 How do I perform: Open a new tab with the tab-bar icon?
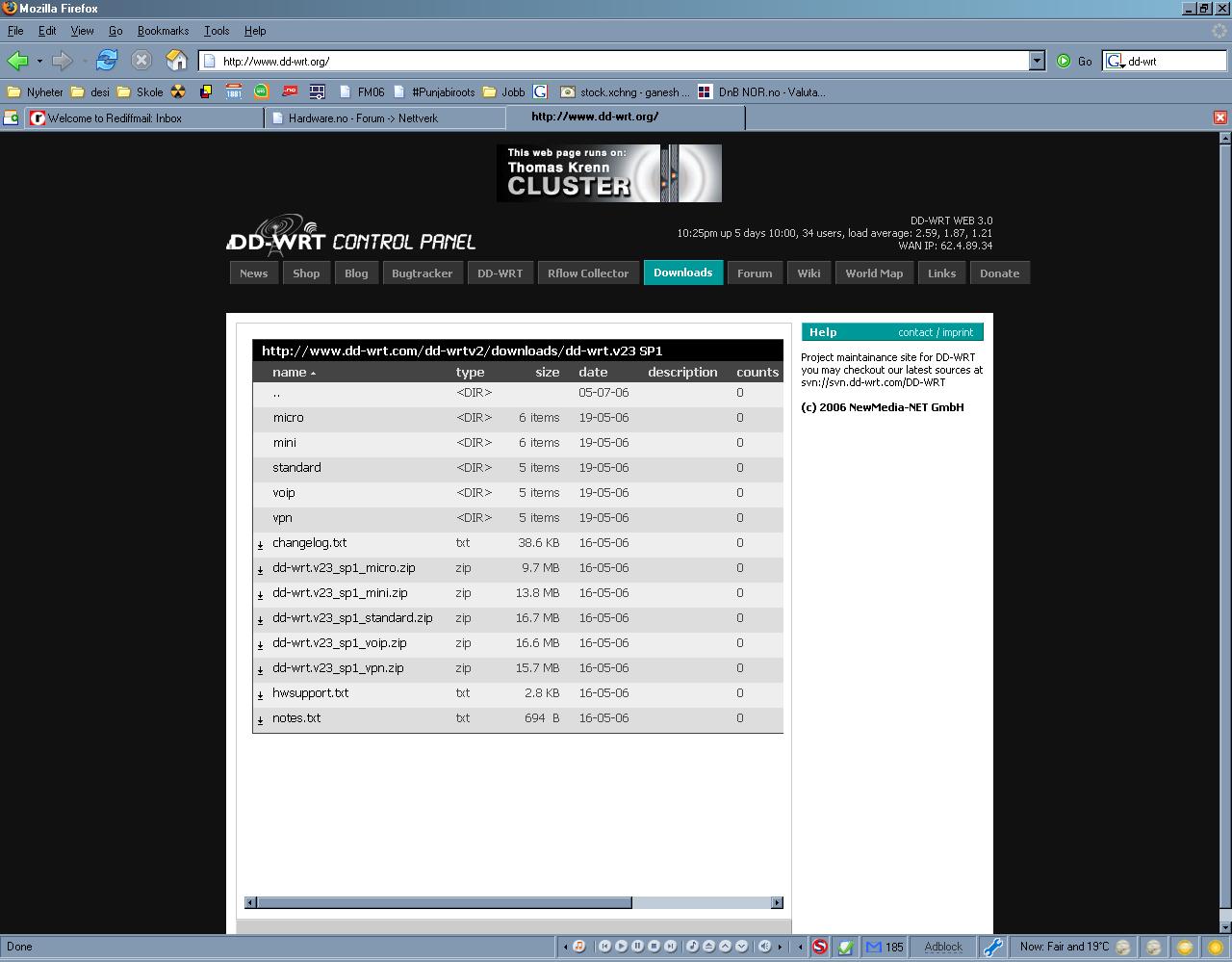coord(11,117)
